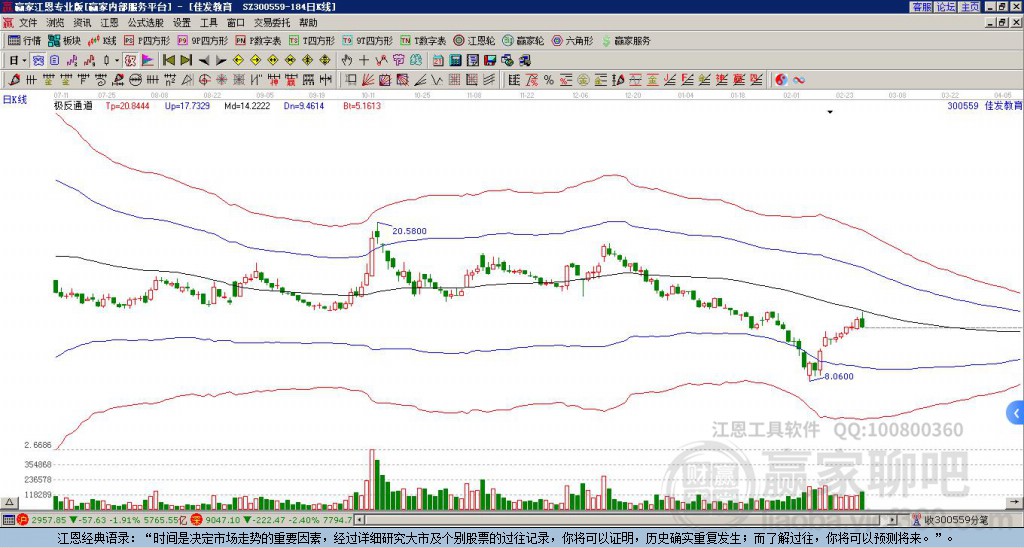Open the 交易委托 menu

coord(272,23)
